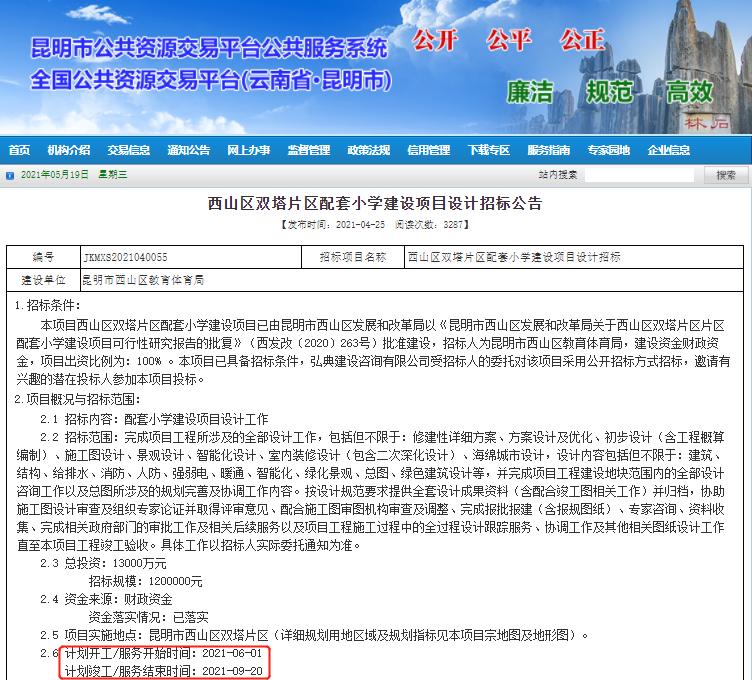Click the 昆明市西山区教育体育局 cell
The height and width of the screenshot is (680, 752).
(411, 280)
